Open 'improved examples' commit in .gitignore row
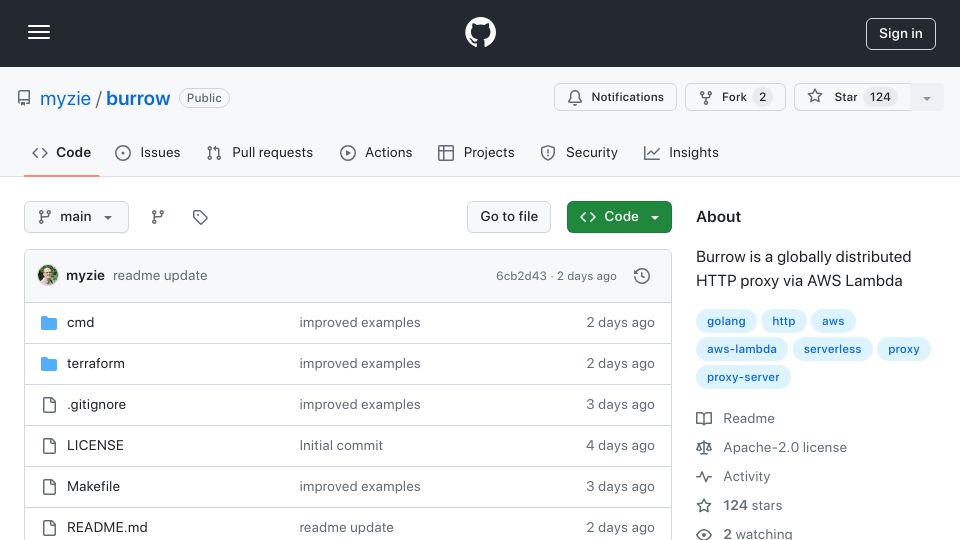 point(359,405)
